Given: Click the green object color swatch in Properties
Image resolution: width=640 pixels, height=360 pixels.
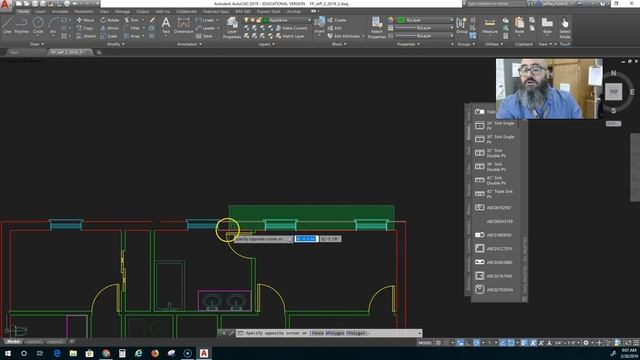Looking at the screenshot, I should [x=401, y=20].
